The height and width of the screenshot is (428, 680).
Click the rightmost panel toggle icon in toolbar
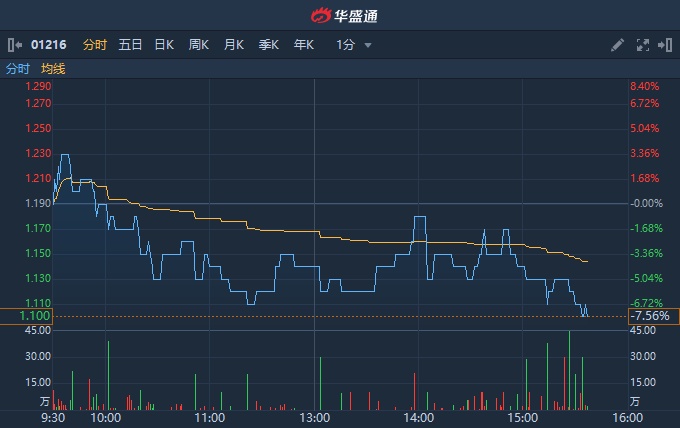[x=664, y=45]
